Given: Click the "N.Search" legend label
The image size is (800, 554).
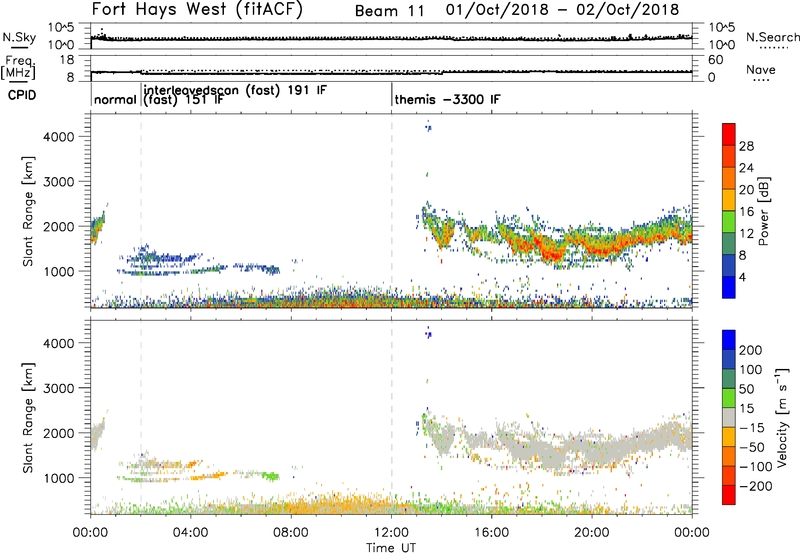Looking at the screenshot, I should [x=773, y=37].
